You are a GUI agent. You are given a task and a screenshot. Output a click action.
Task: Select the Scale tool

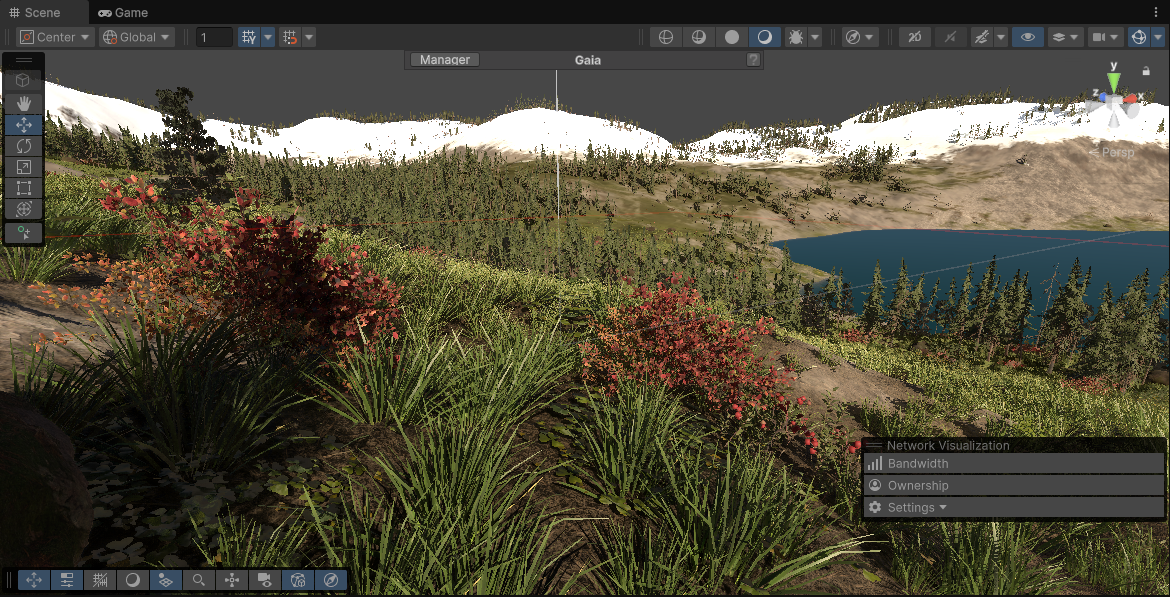(x=23, y=167)
